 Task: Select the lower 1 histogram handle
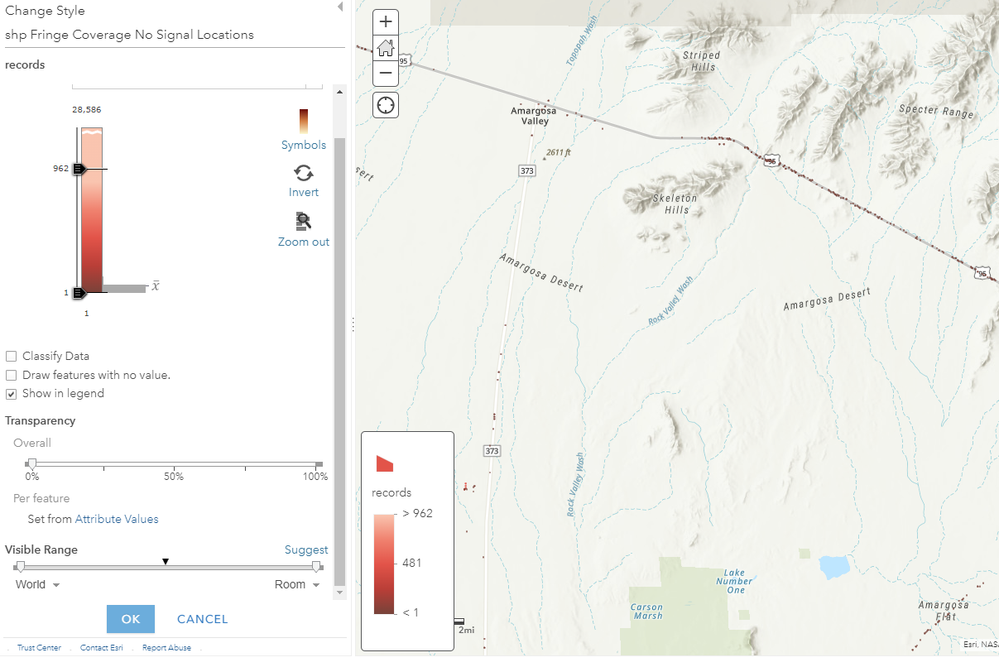[x=80, y=293]
